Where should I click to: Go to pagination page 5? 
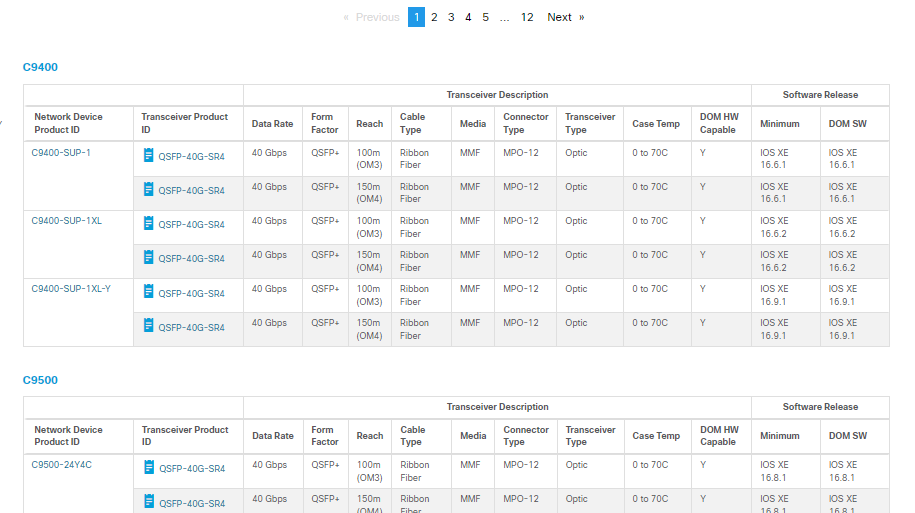click(x=485, y=18)
